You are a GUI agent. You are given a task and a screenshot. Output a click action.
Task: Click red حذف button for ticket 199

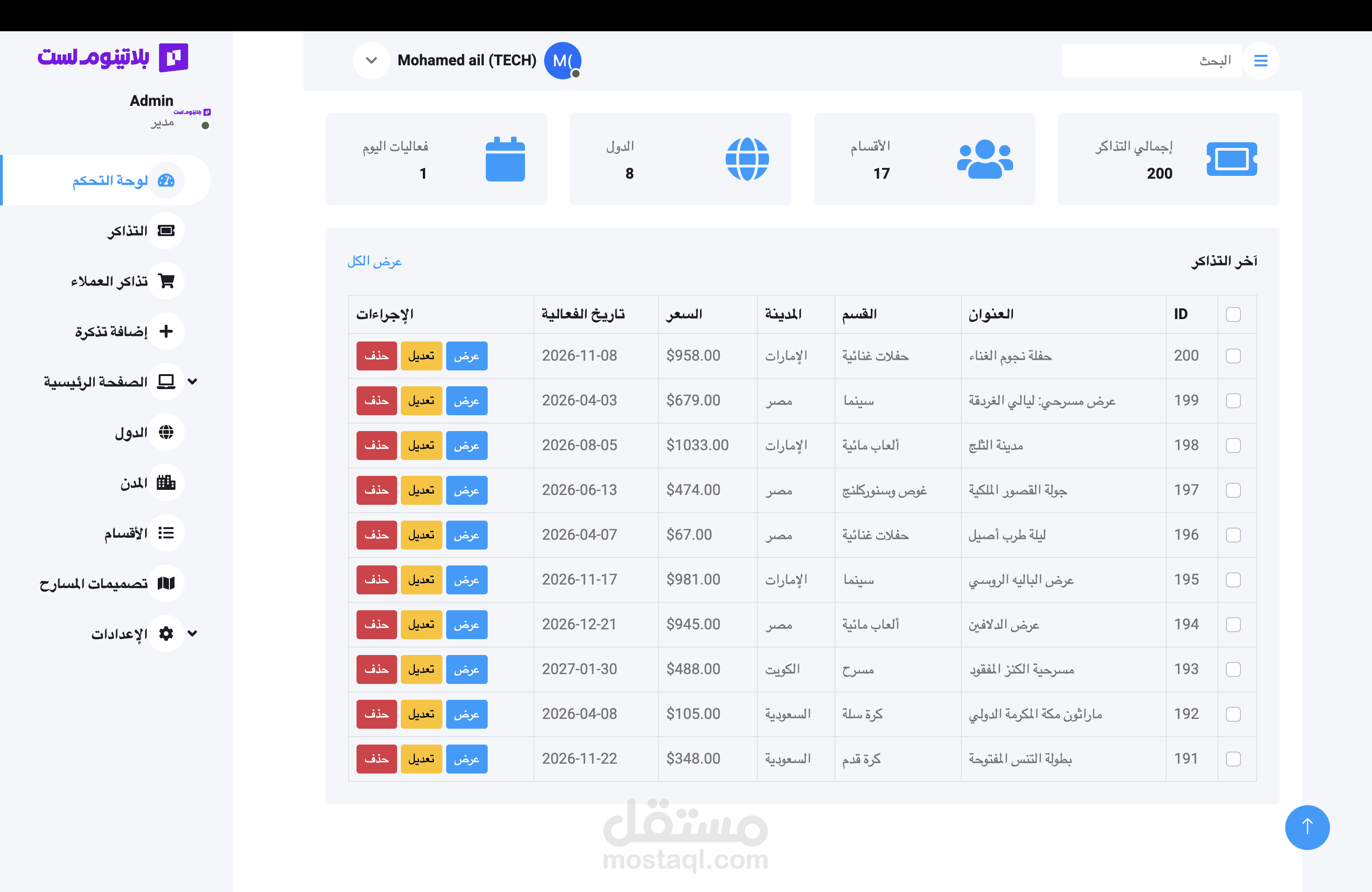(x=377, y=400)
